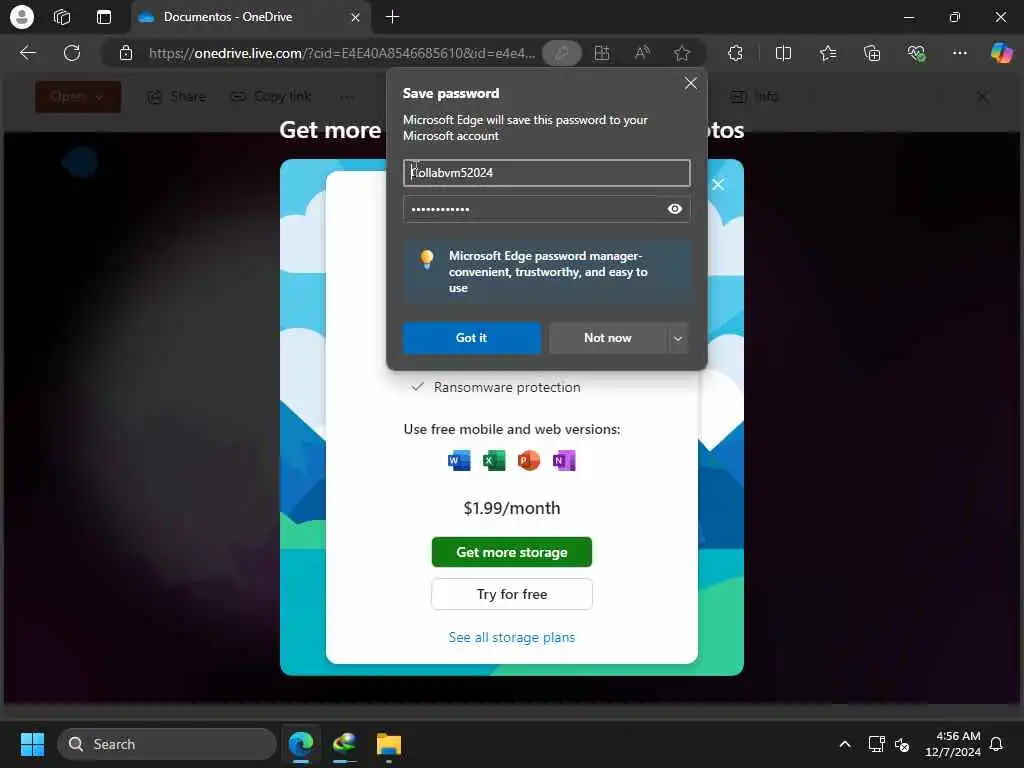Open the OneDrive Open dropdown
The width and height of the screenshot is (1024, 768).
[78, 97]
